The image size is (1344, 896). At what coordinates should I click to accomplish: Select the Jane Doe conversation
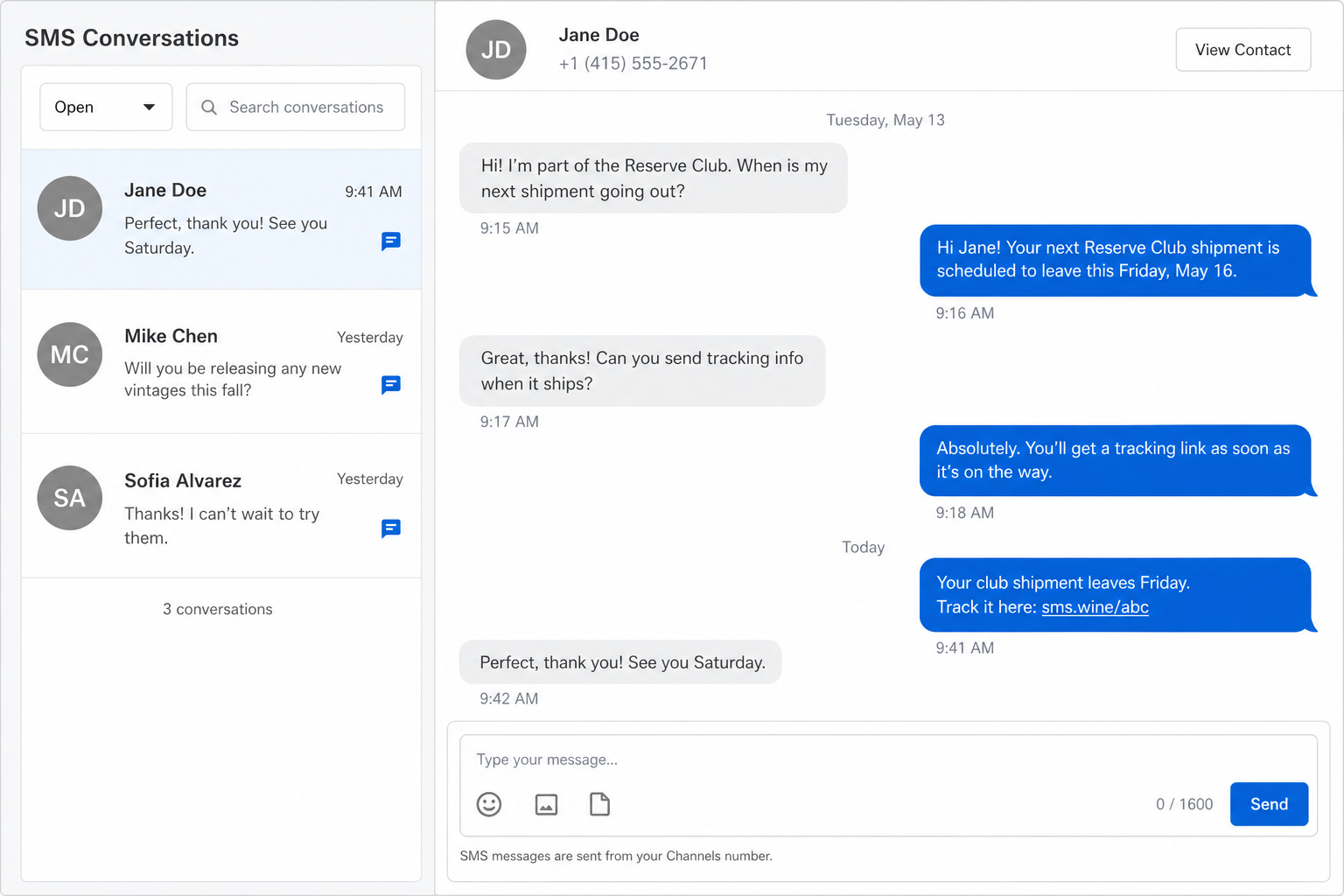coord(221,220)
